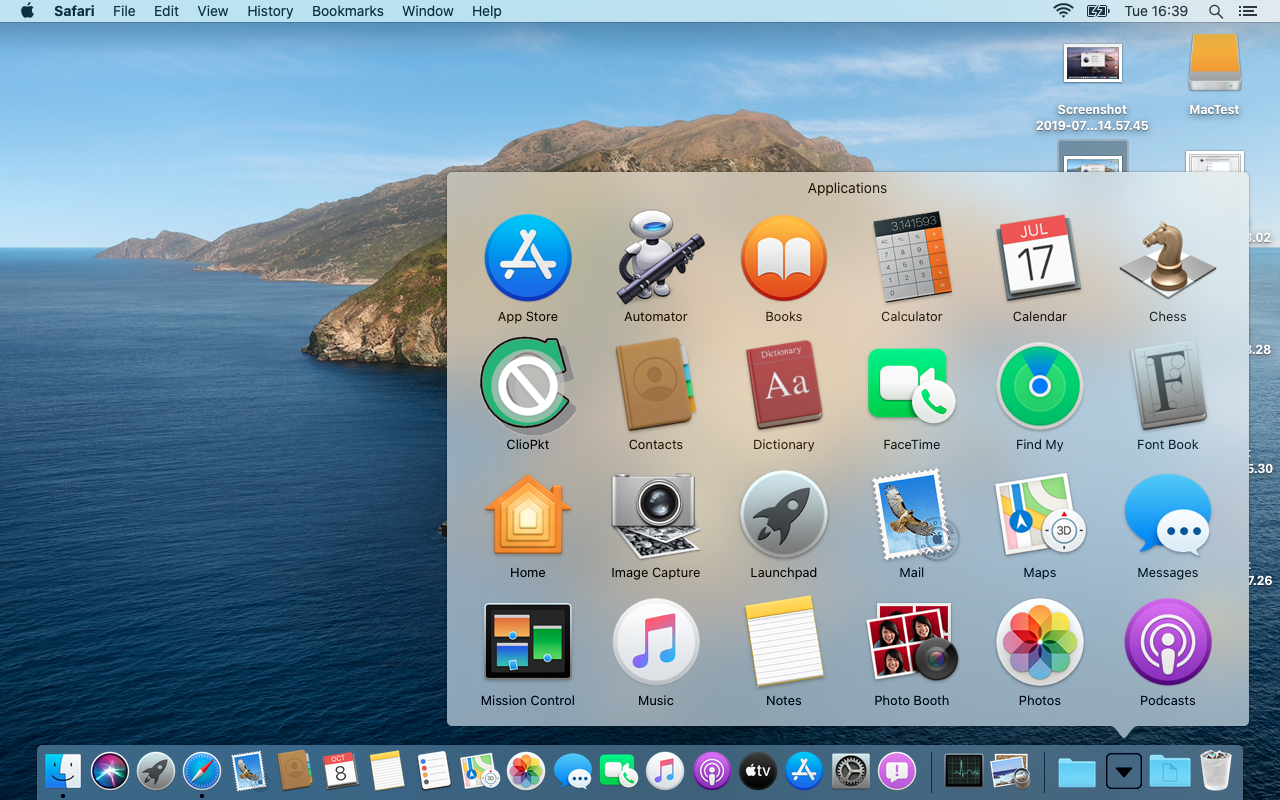Image resolution: width=1280 pixels, height=800 pixels.
Task: Open Launchpad in the Applications stack
Action: [x=784, y=514]
